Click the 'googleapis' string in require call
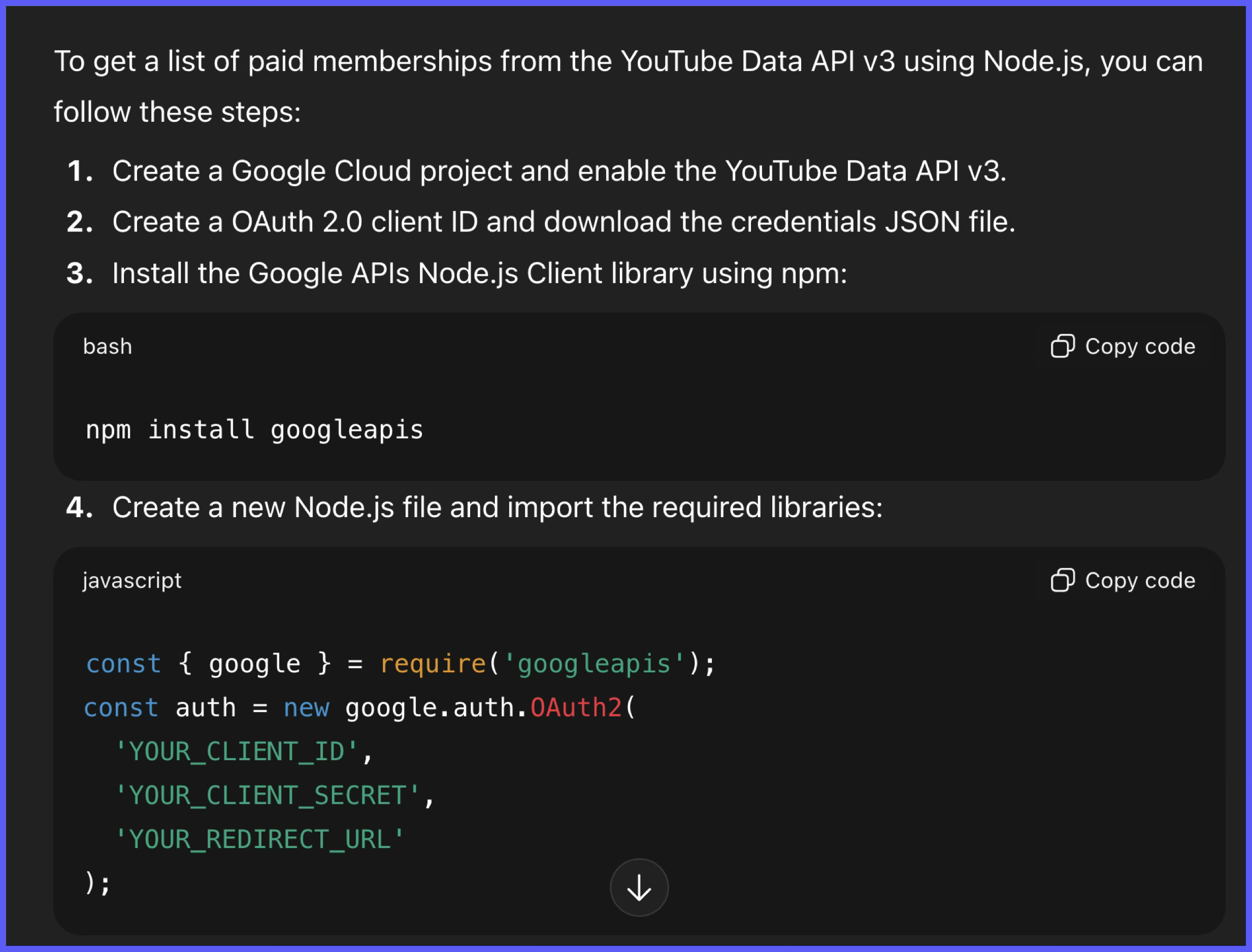1252x952 pixels. pos(594,663)
